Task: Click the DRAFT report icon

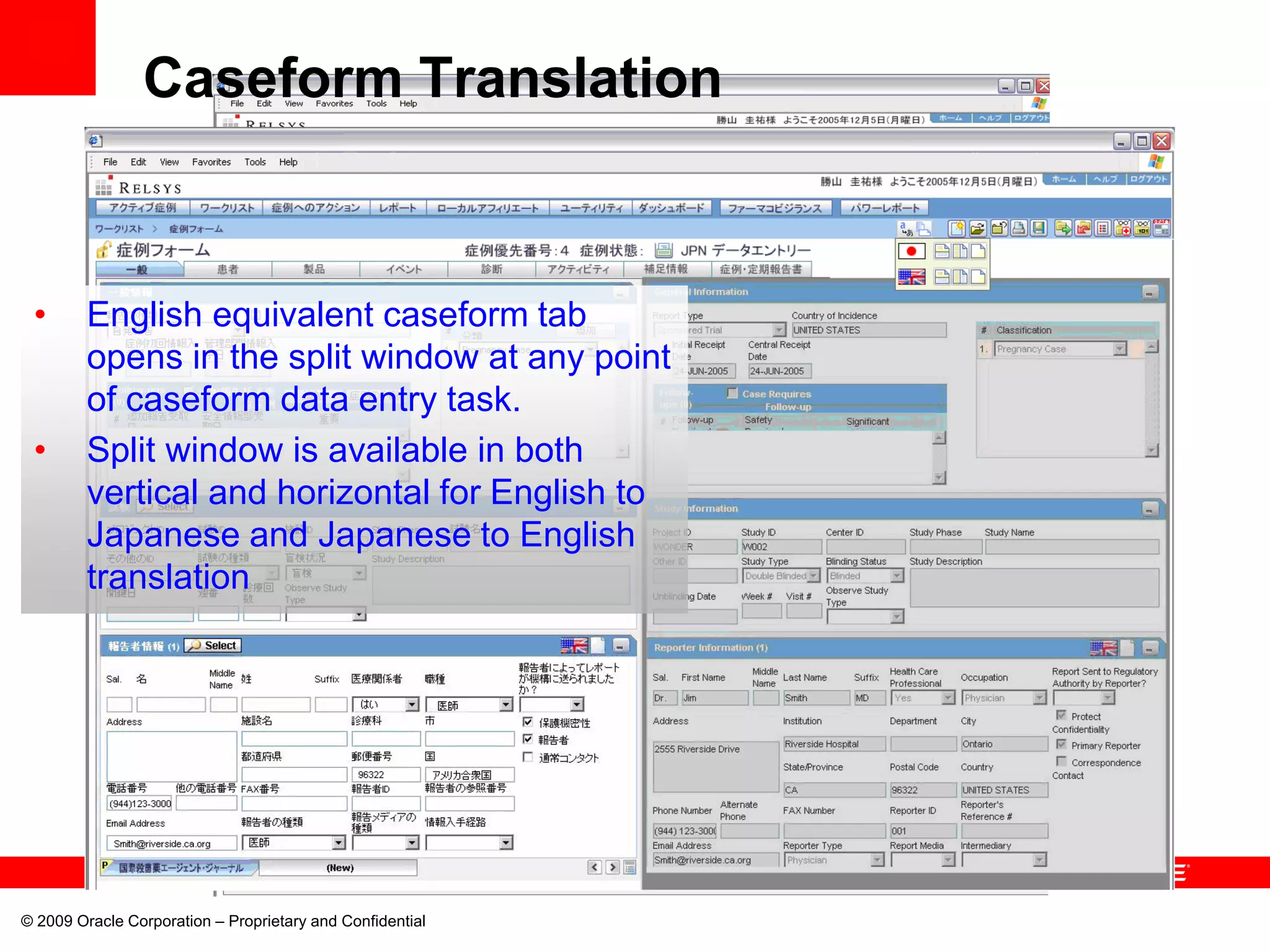Action: click(1161, 228)
